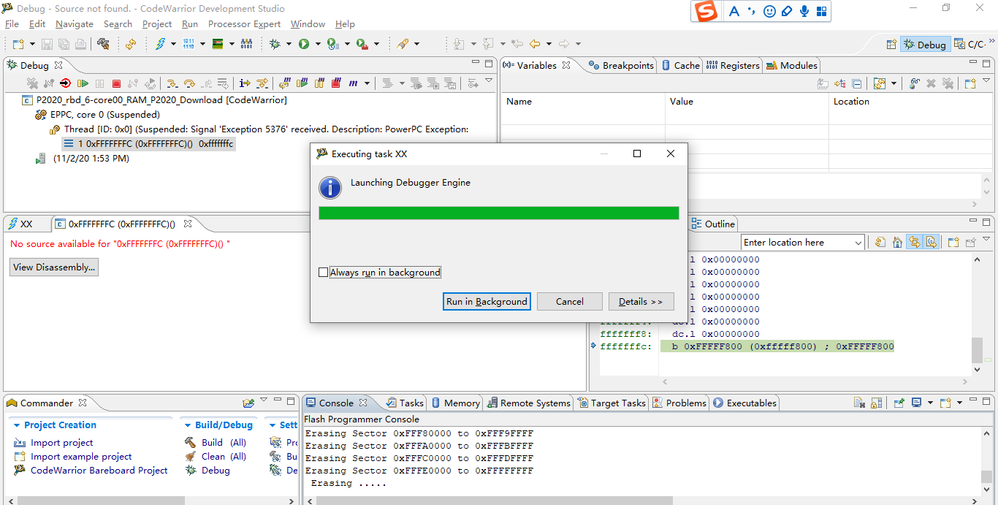The image size is (998, 505).
Task: Click the Step Into arrow icon
Action: (x=172, y=83)
